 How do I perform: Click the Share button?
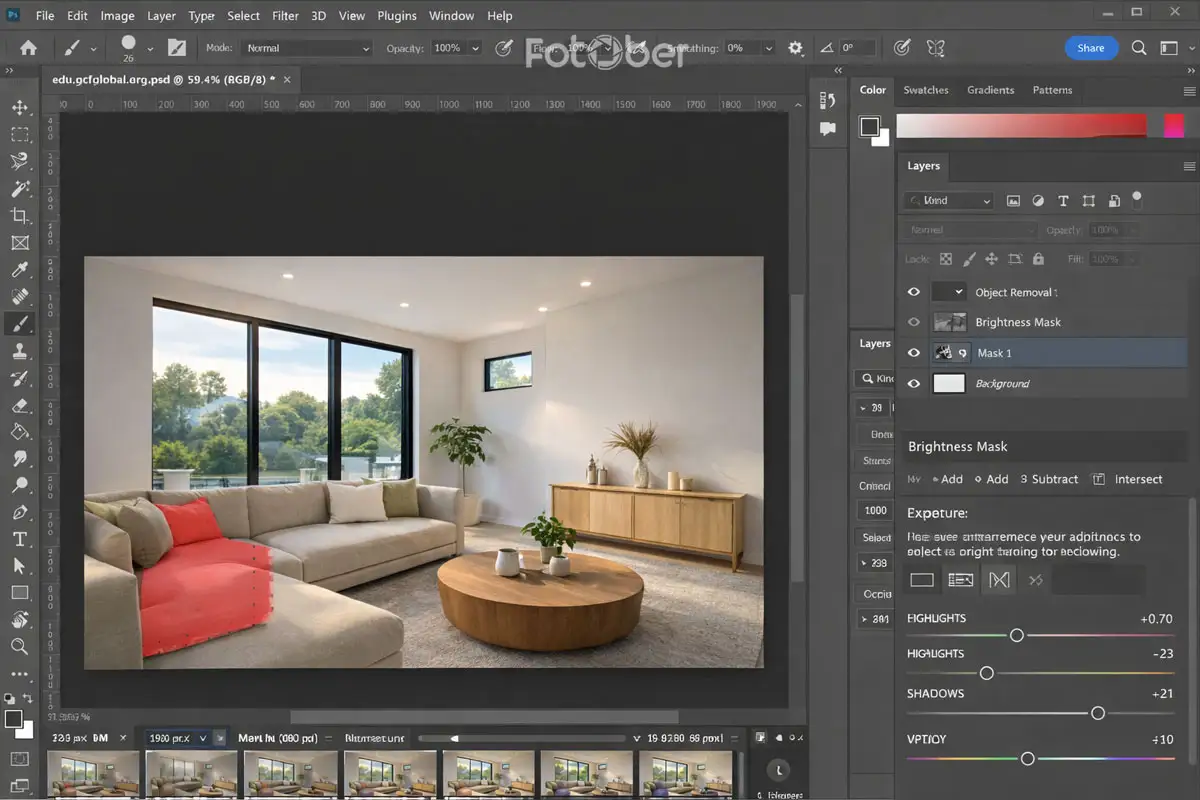coord(1090,48)
